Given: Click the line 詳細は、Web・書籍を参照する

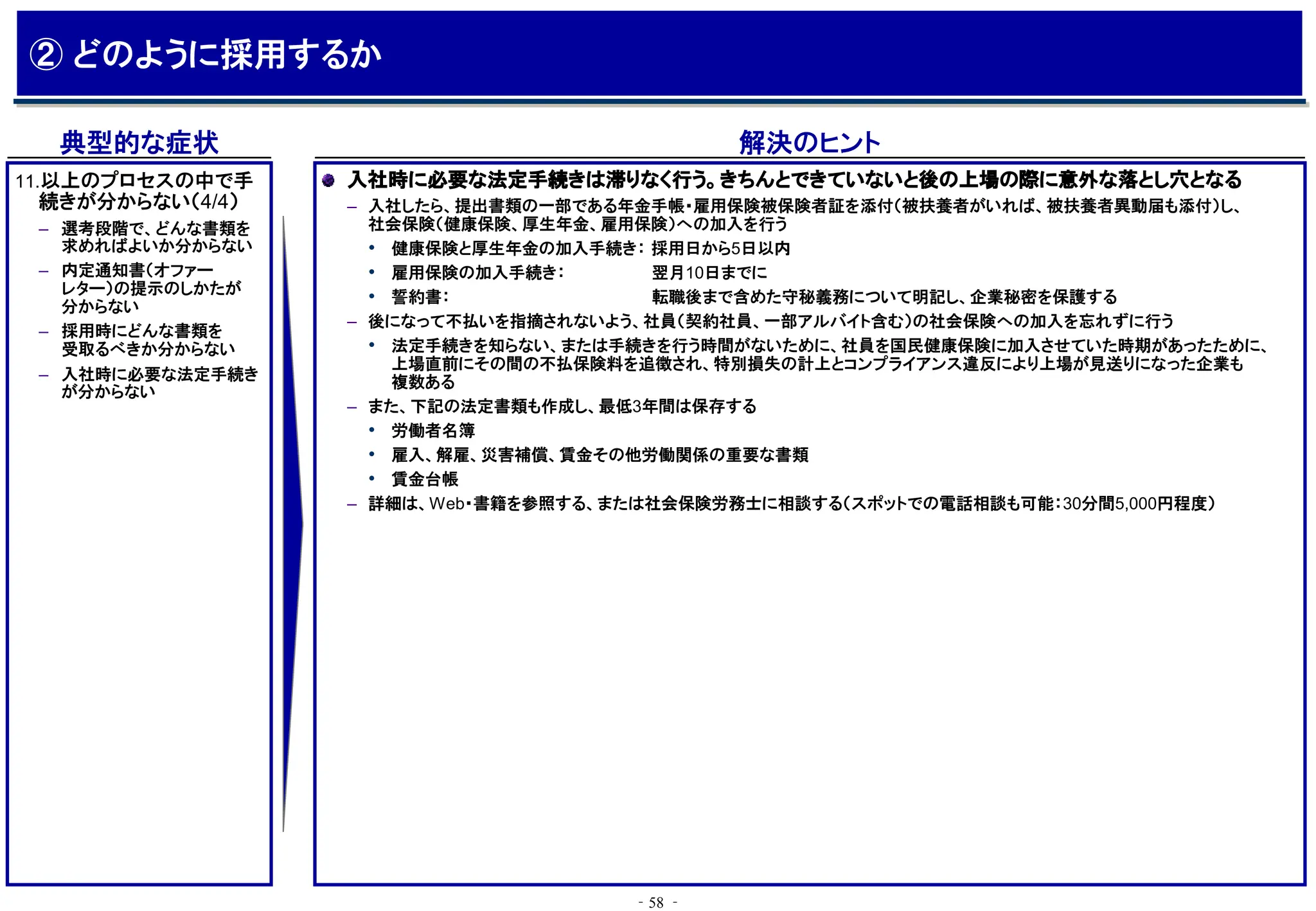Looking at the screenshot, I should (x=792, y=504).
